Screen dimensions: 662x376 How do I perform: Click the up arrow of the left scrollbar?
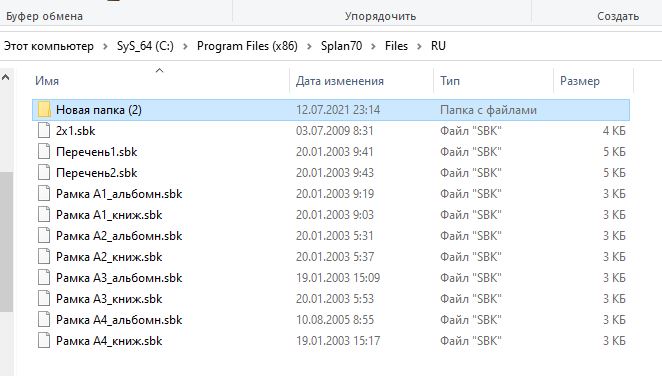5,77
